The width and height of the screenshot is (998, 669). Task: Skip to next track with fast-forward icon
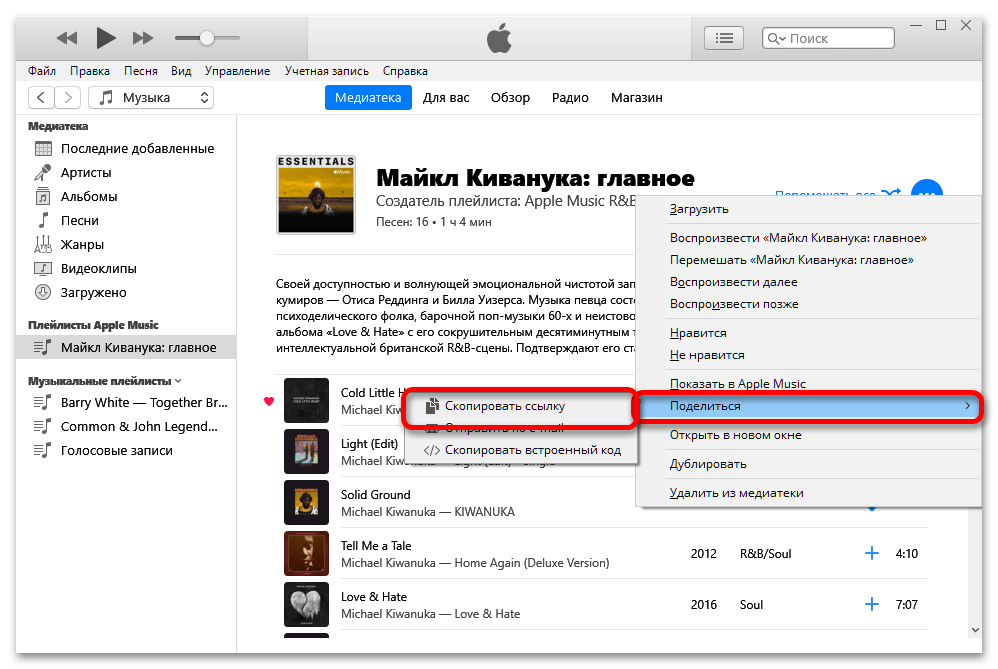click(x=143, y=38)
